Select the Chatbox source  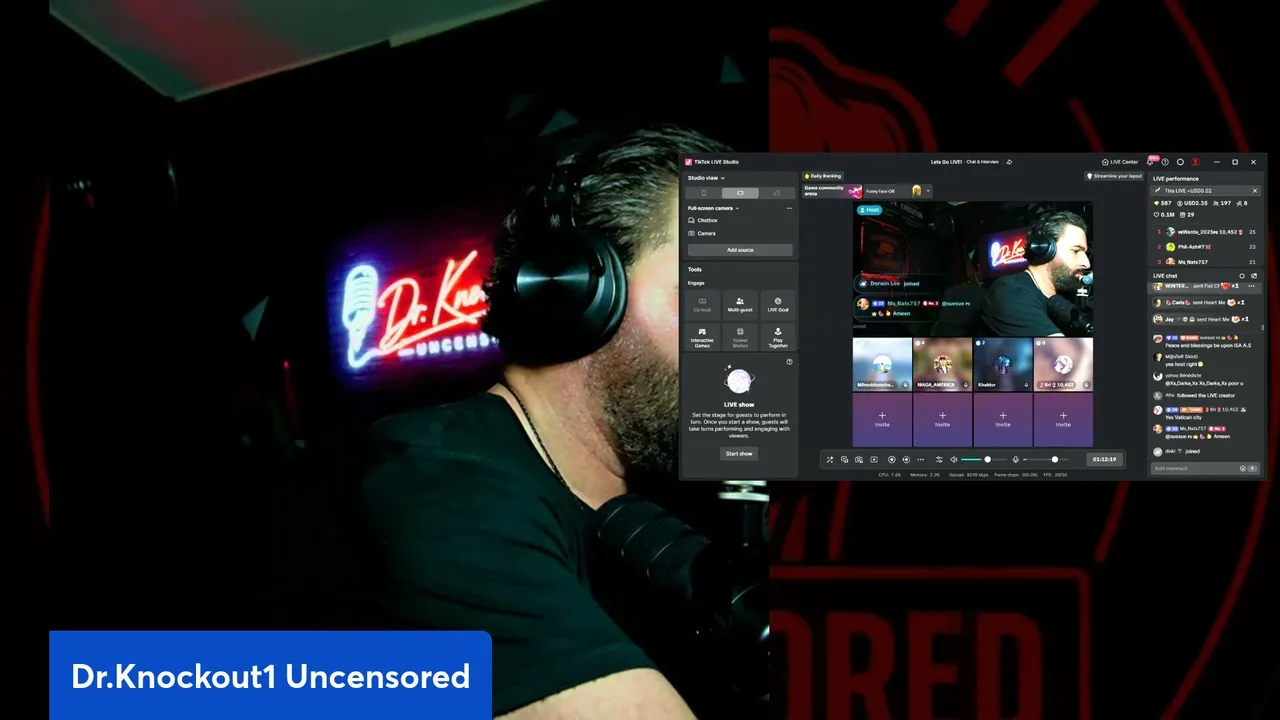707,220
